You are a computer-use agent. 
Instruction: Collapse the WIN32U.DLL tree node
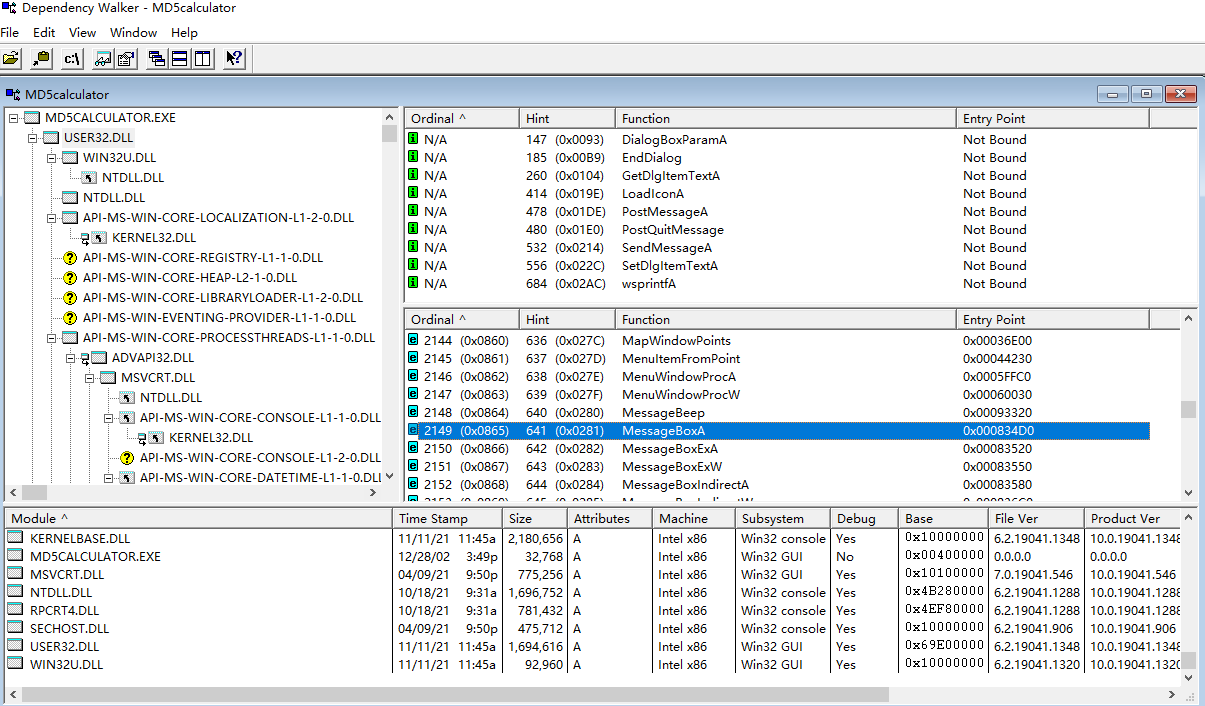tap(52, 158)
